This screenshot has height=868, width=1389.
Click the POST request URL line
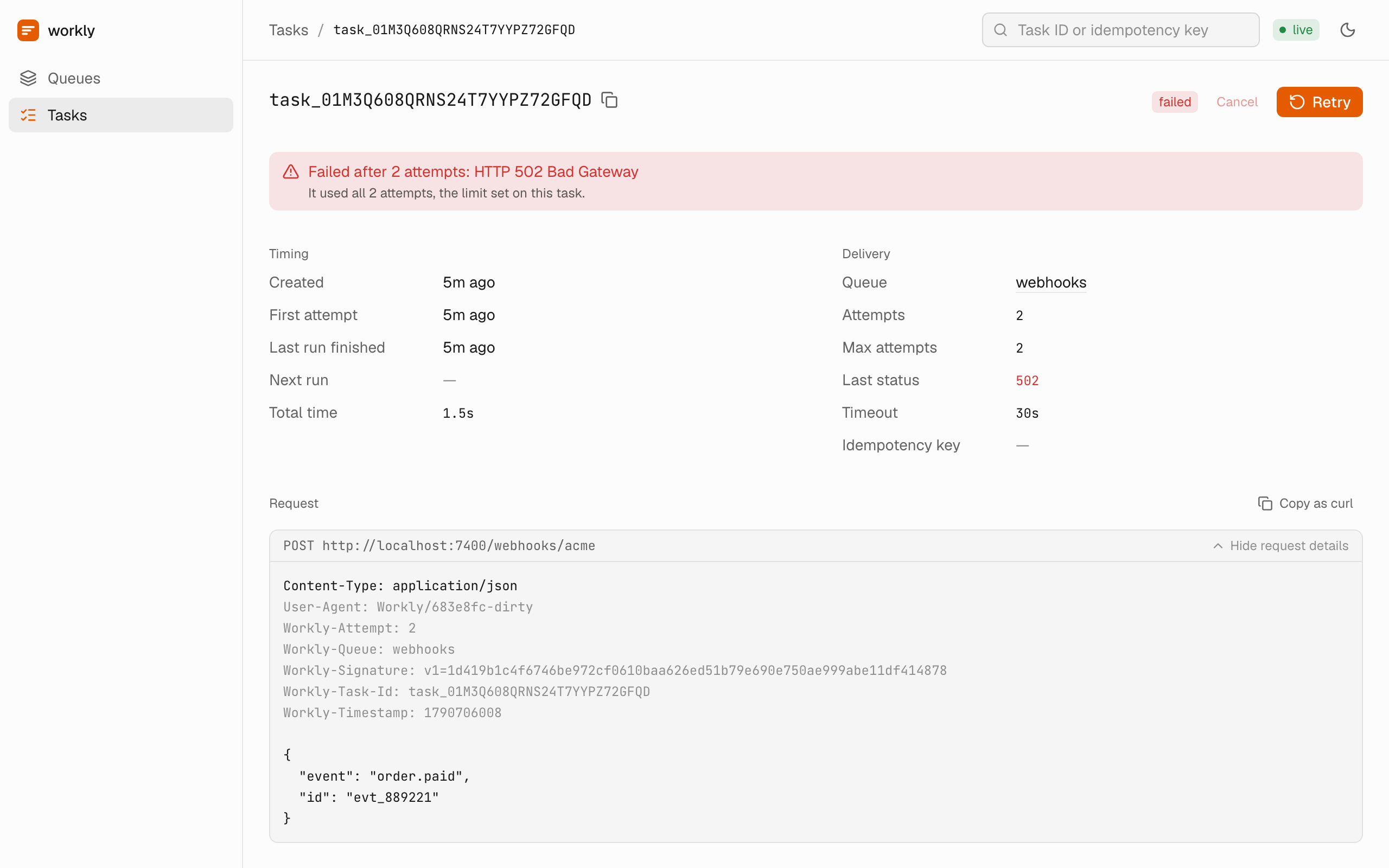pos(439,546)
